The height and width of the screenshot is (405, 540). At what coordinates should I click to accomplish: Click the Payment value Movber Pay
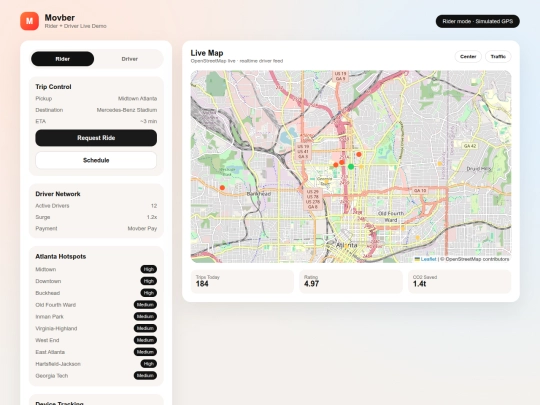click(x=142, y=228)
